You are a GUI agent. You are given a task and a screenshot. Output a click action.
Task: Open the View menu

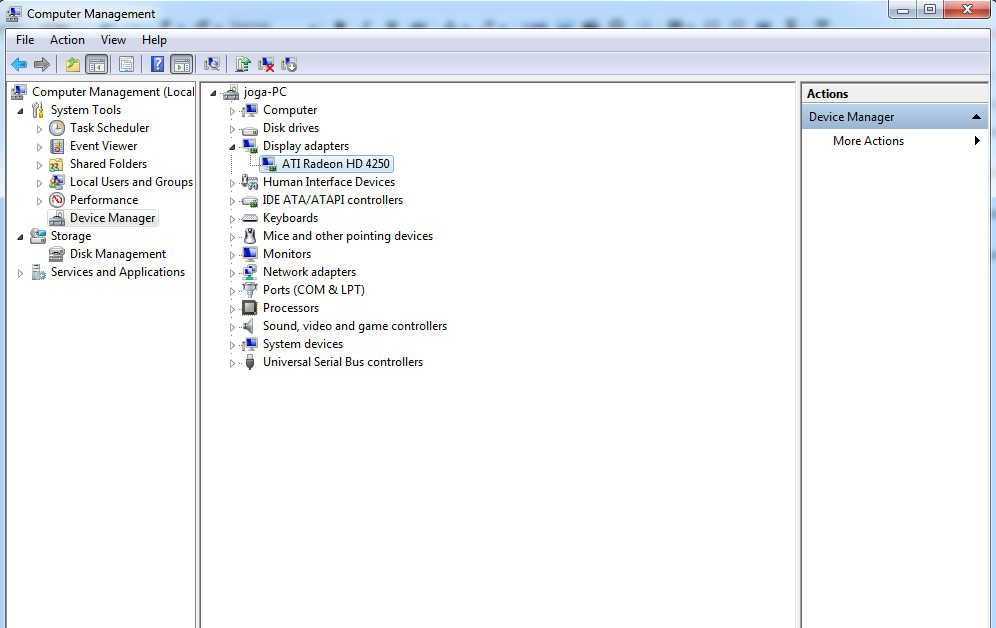pos(113,40)
